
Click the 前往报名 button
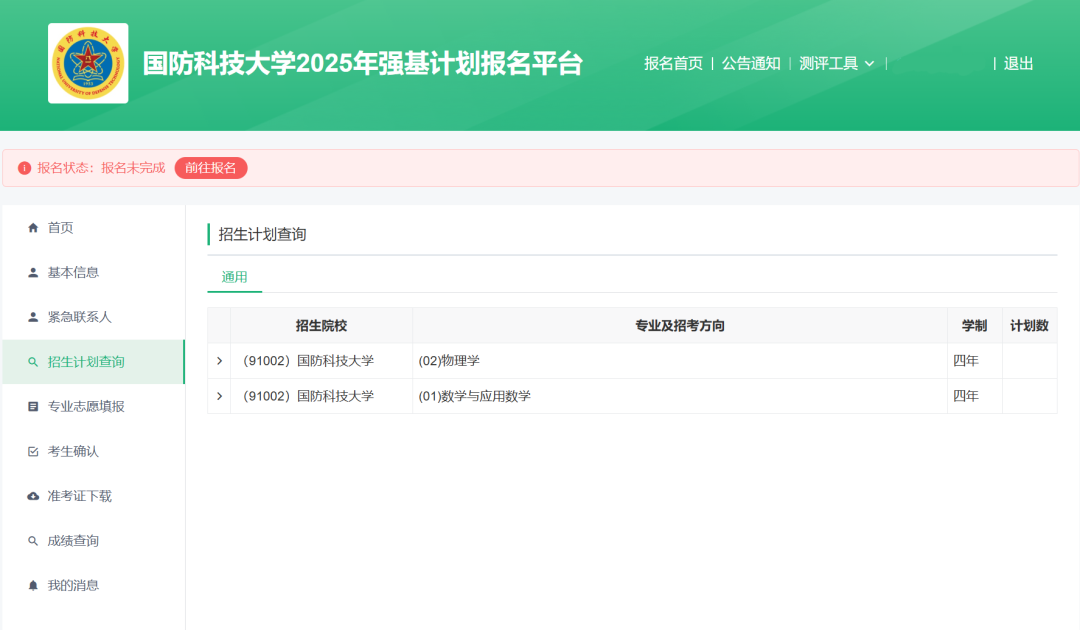[x=211, y=168]
